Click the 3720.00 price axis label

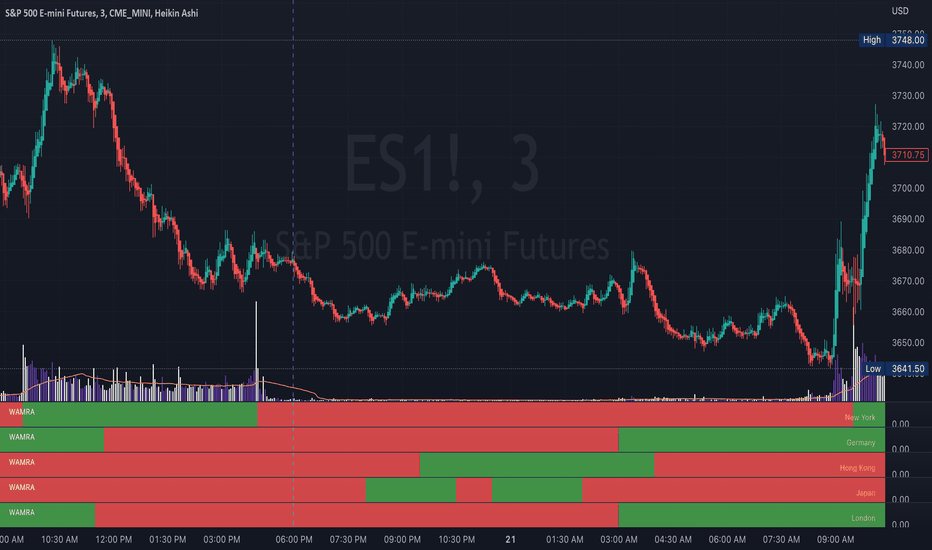(x=908, y=127)
